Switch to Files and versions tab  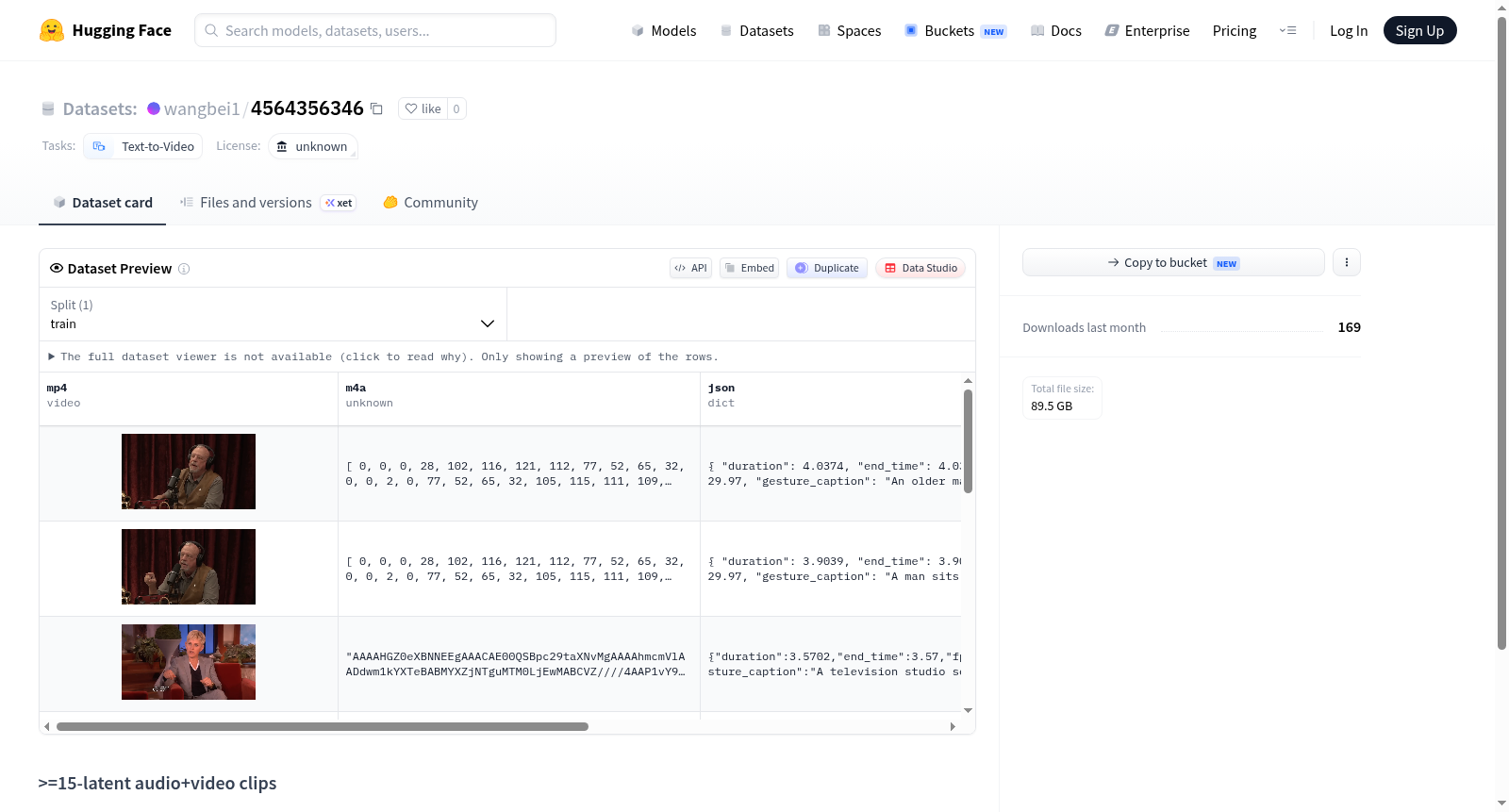click(x=268, y=202)
